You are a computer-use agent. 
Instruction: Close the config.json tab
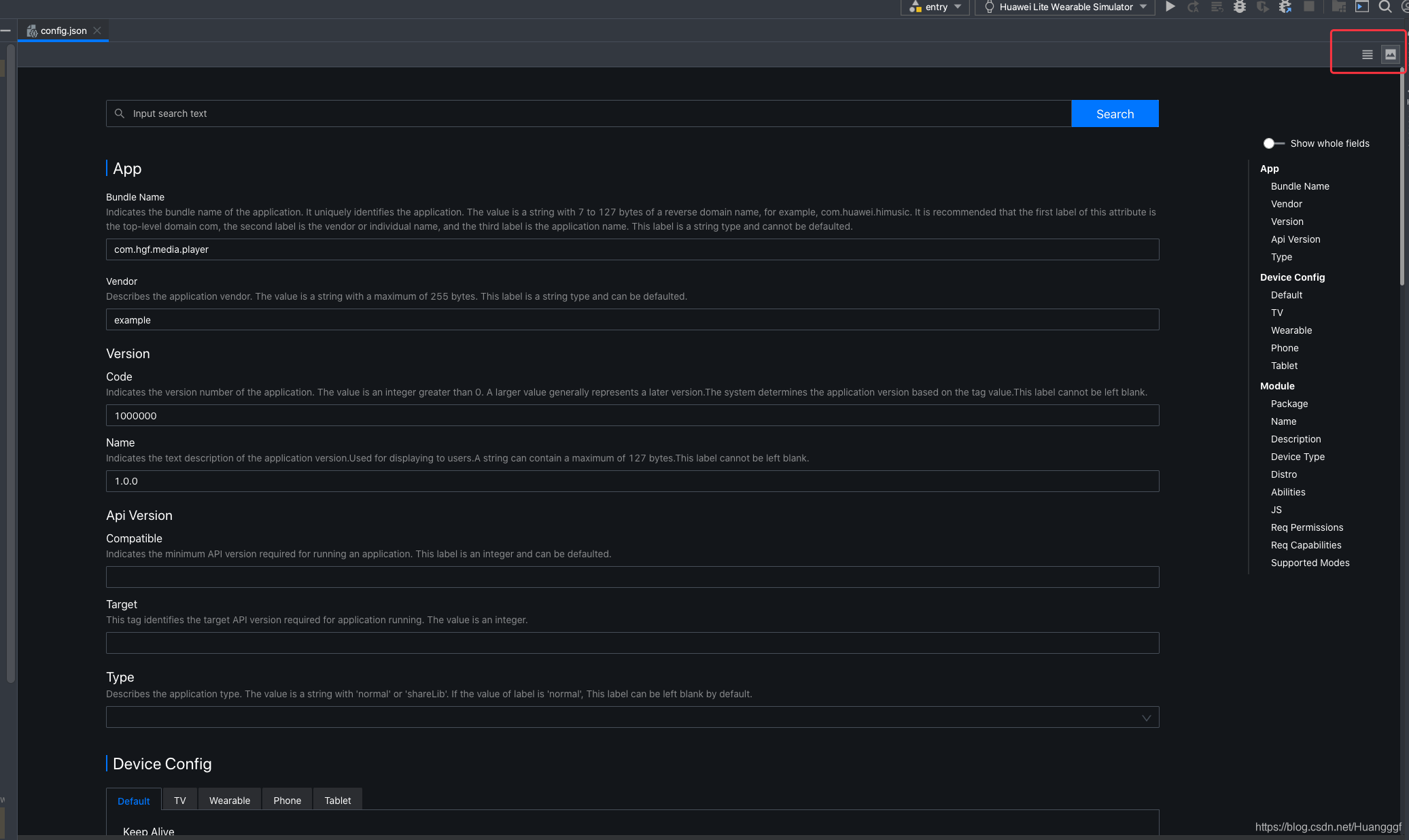coord(97,31)
